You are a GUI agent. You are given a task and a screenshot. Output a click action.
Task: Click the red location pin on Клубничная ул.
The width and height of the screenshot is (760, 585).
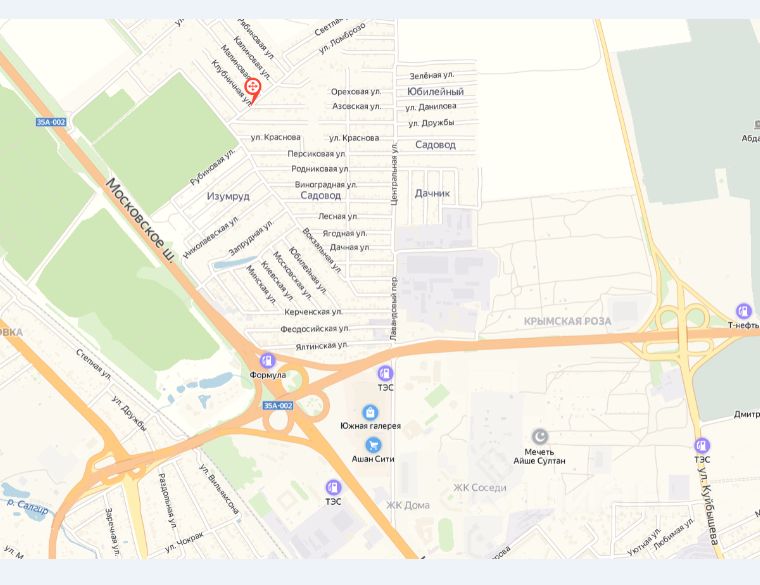pos(253,90)
